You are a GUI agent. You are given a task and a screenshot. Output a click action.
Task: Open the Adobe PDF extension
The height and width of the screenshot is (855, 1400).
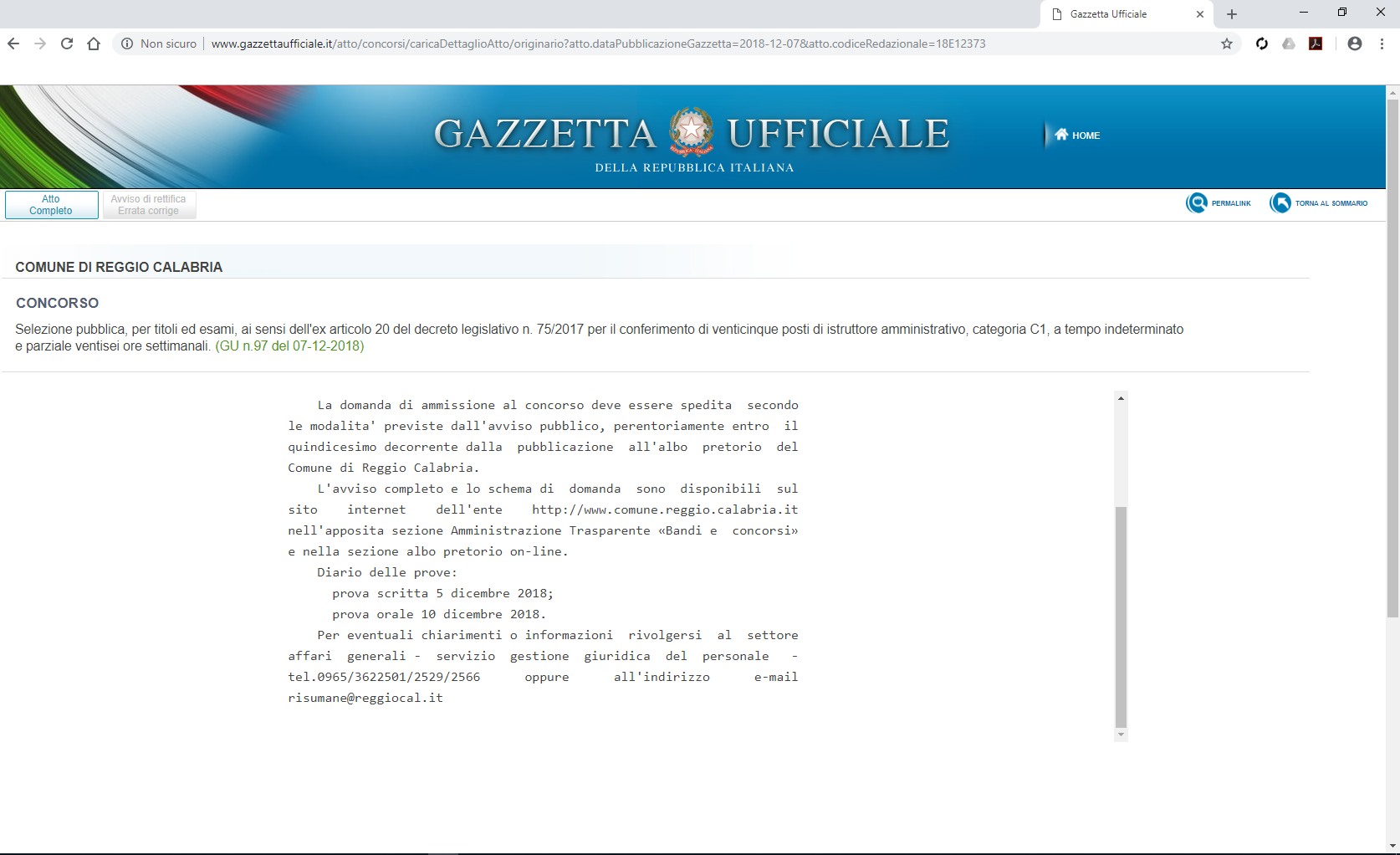point(1316,44)
